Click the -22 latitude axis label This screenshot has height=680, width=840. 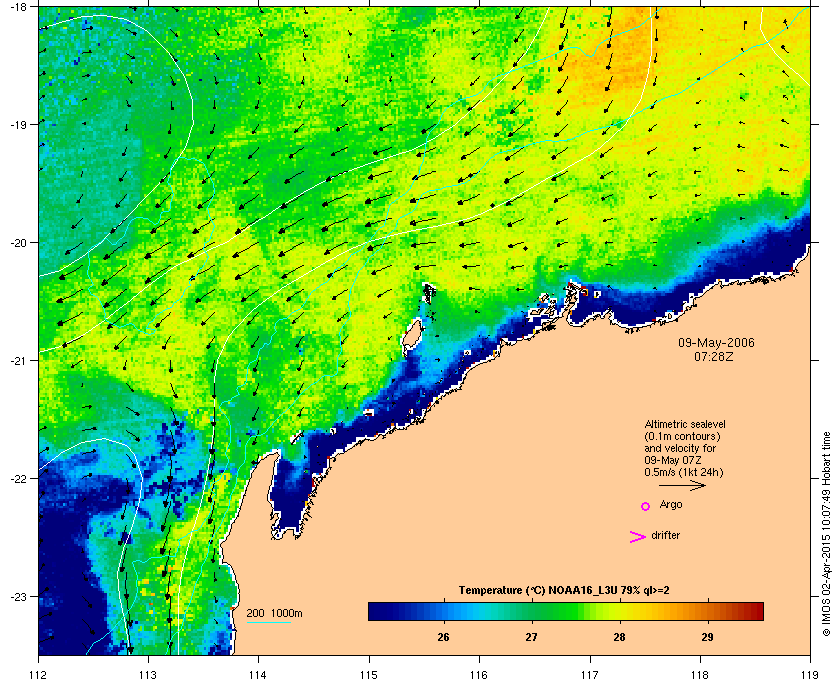(18, 478)
